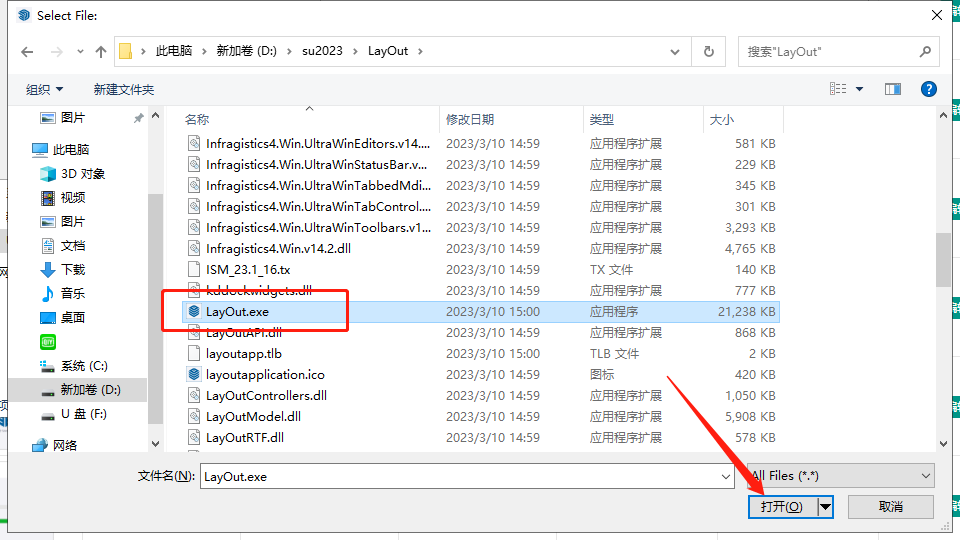The width and height of the screenshot is (960, 540).
Task: Select U 盘 (F:) drive in sidebar
Action: point(84,414)
